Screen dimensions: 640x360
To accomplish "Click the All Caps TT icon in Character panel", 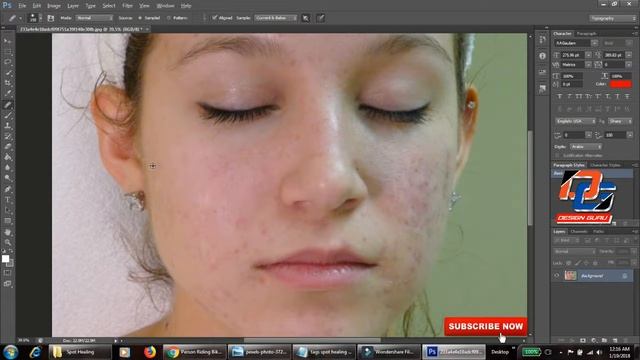I will click(x=579, y=96).
